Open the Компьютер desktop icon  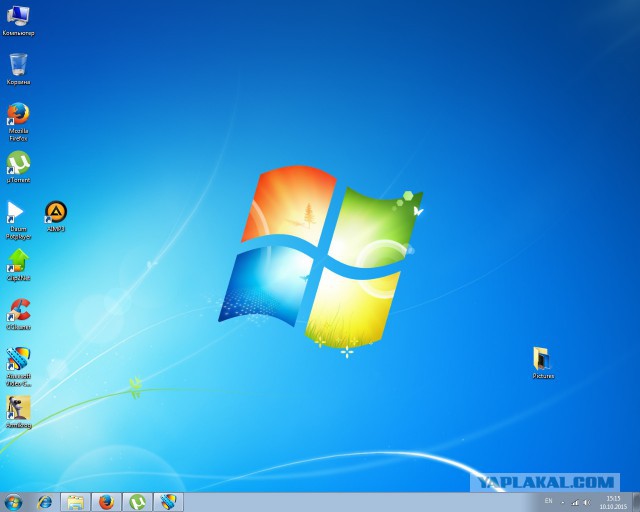(18, 20)
